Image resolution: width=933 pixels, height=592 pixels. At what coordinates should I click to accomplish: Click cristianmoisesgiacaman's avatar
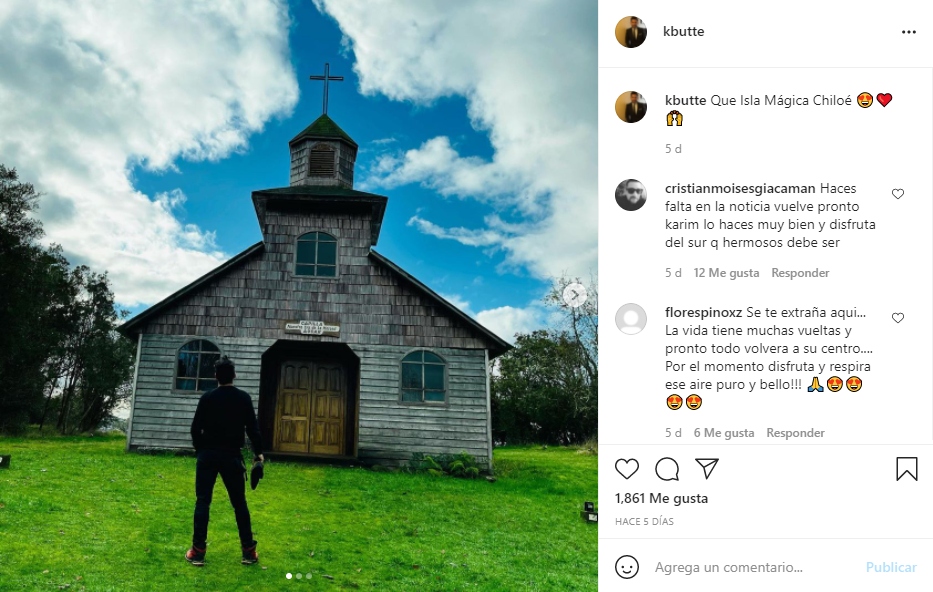tap(630, 195)
